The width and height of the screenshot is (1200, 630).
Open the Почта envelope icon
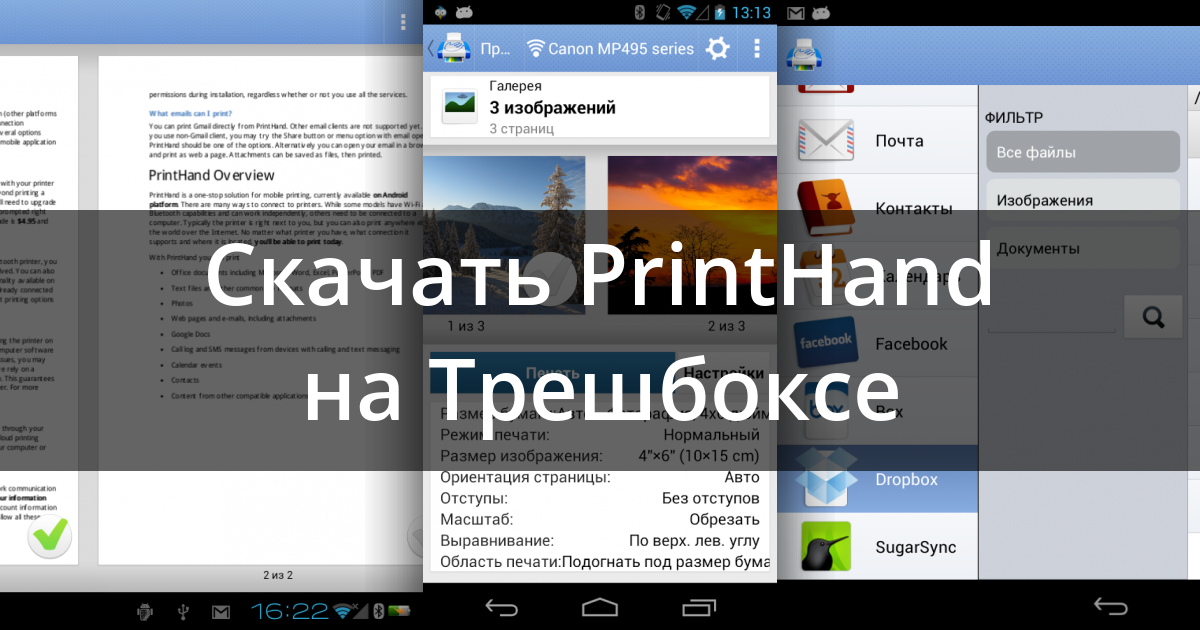click(x=826, y=140)
